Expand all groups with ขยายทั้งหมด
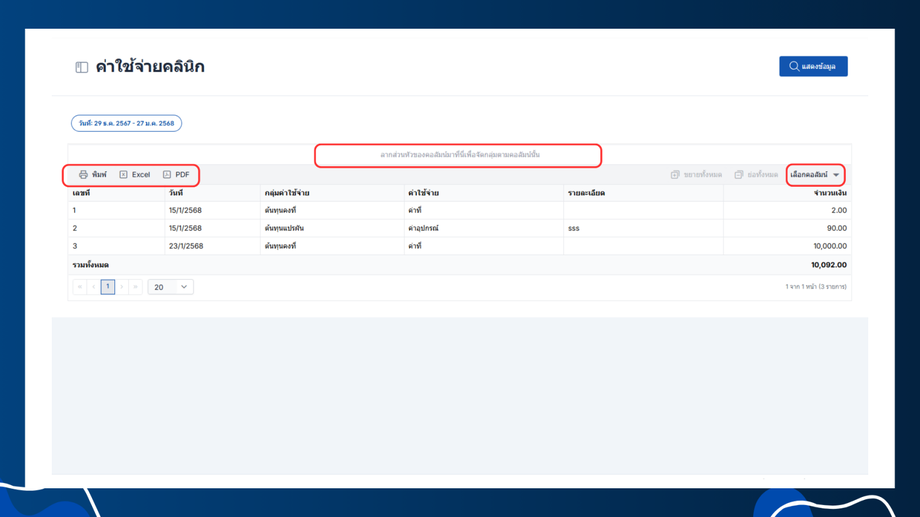The height and width of the screenshot is (517, 920). coord(696,175)
